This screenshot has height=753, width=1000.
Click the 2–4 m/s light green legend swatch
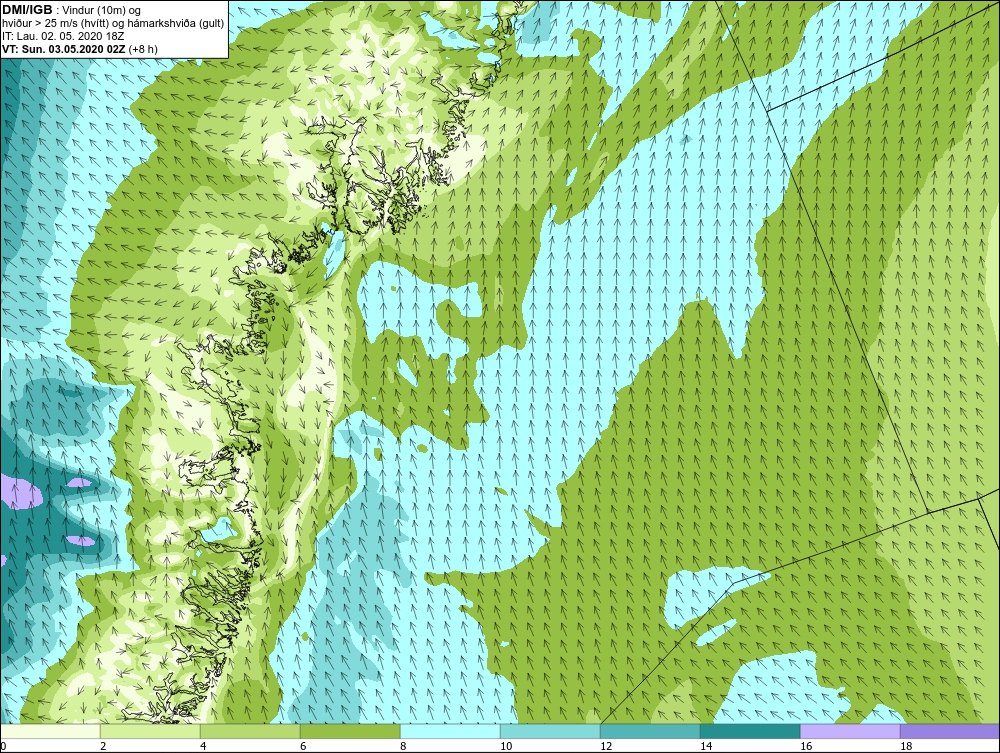click(x=151, y=731)
